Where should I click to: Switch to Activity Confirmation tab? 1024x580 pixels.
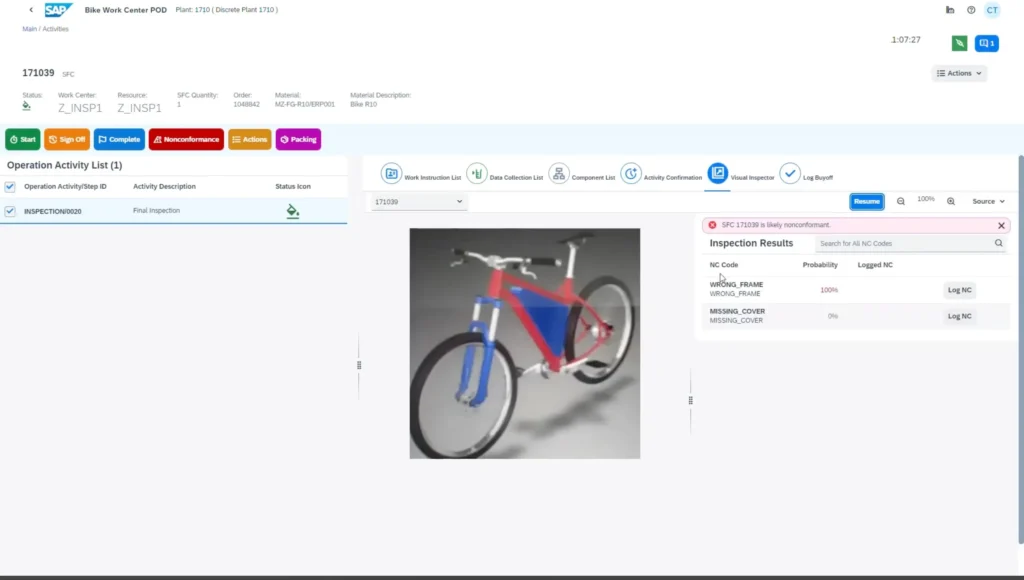point(661,174)
